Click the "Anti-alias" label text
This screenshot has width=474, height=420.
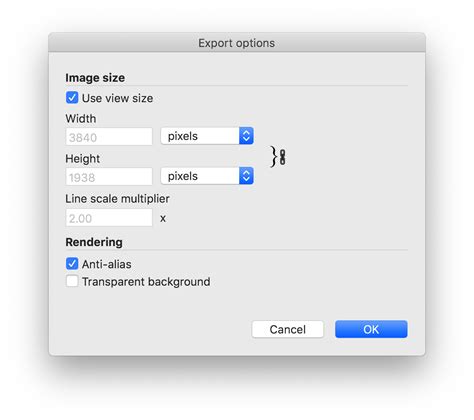click(107, 264)
